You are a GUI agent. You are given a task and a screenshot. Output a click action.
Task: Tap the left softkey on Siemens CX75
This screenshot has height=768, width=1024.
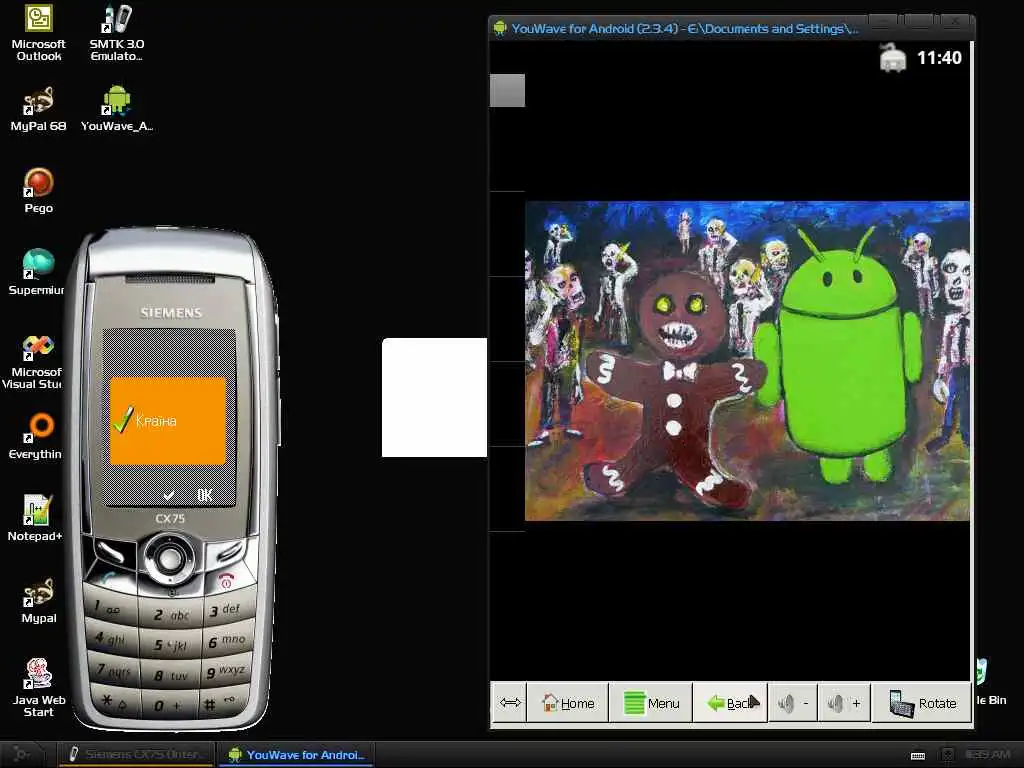coord(112,552)
